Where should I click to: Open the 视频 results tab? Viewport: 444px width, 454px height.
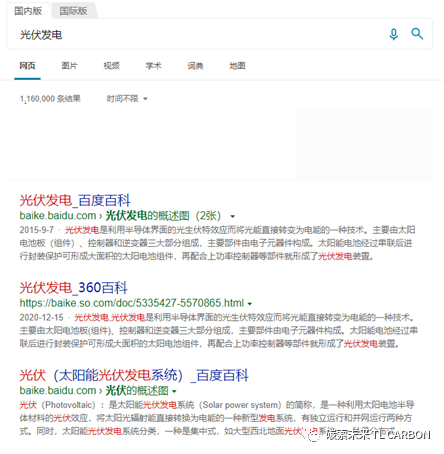click(x=111, y=66)
